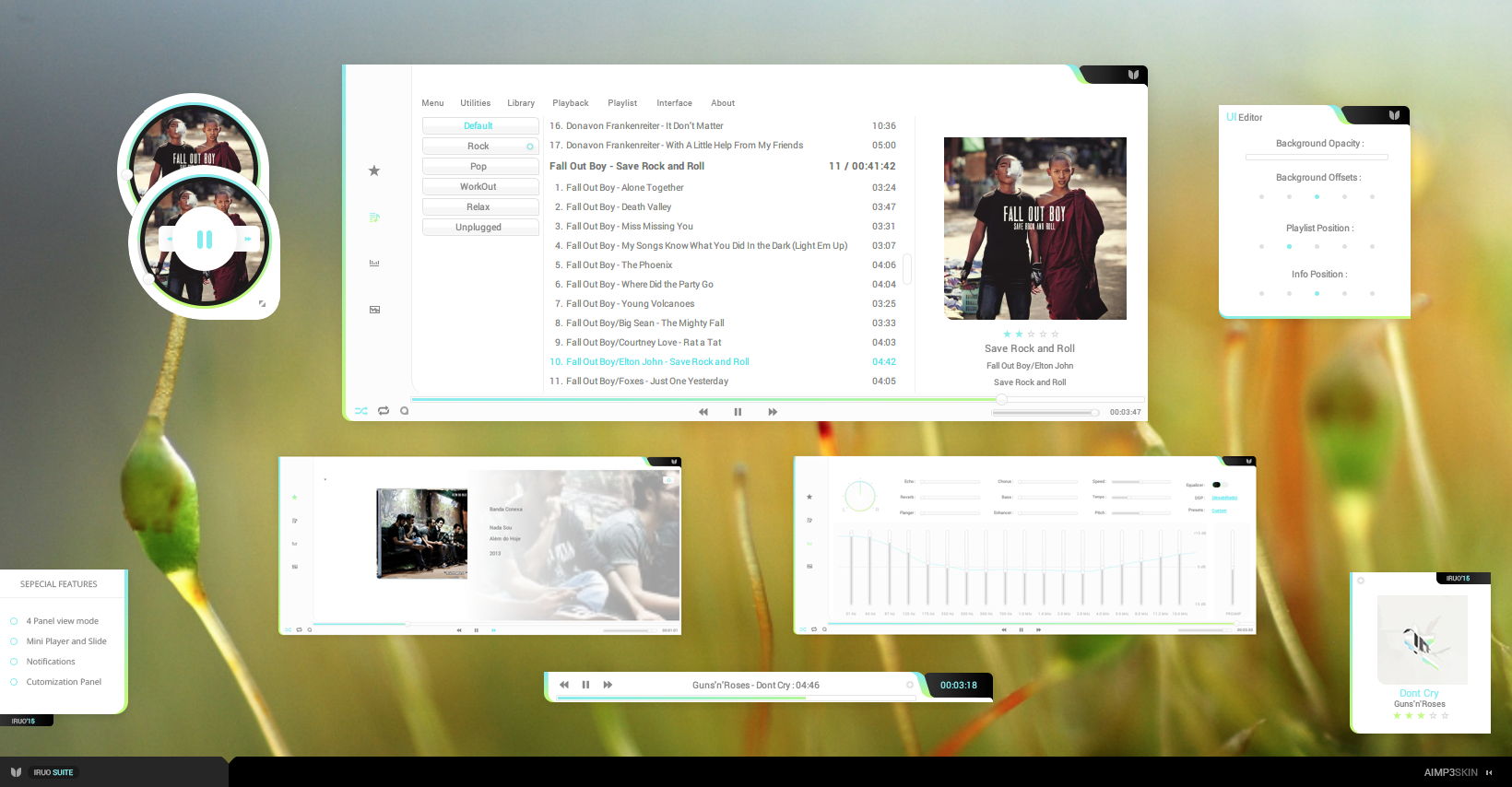Select the last Playlist Position dot
Screen dimensions: 1512x787
coord(1372,246)
